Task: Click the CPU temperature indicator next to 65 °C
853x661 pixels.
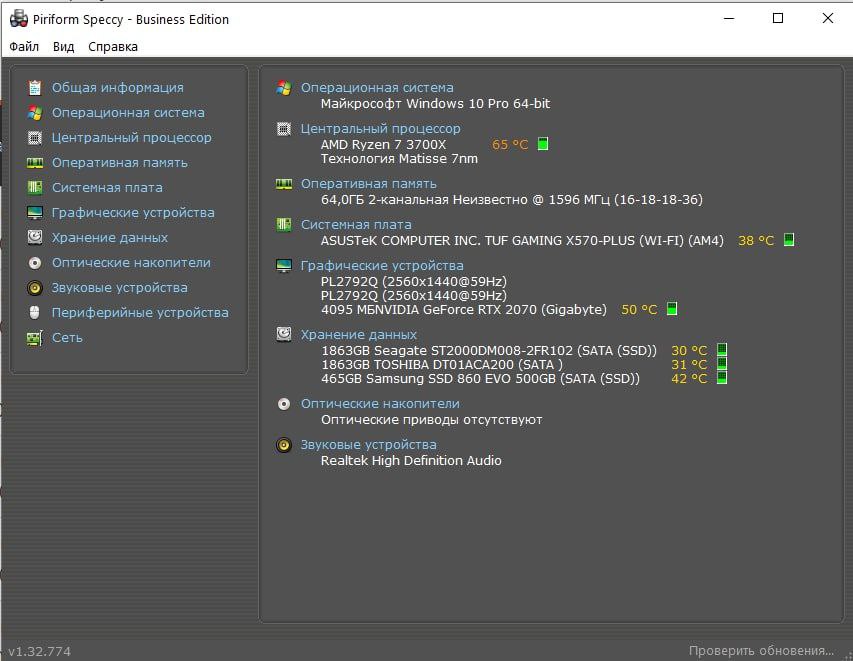Action: (x=543, y=144)
